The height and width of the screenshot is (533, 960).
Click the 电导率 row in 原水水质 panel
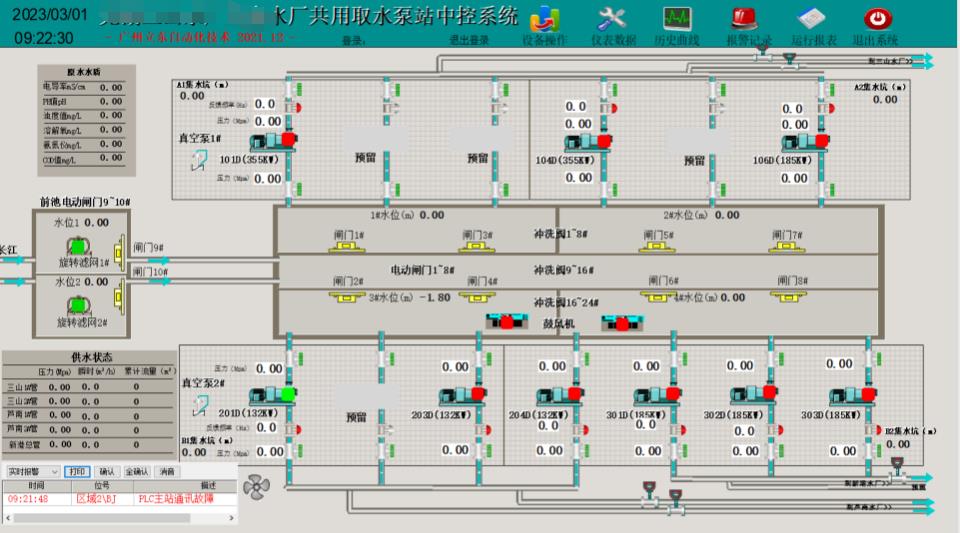(x=83, y=88)
